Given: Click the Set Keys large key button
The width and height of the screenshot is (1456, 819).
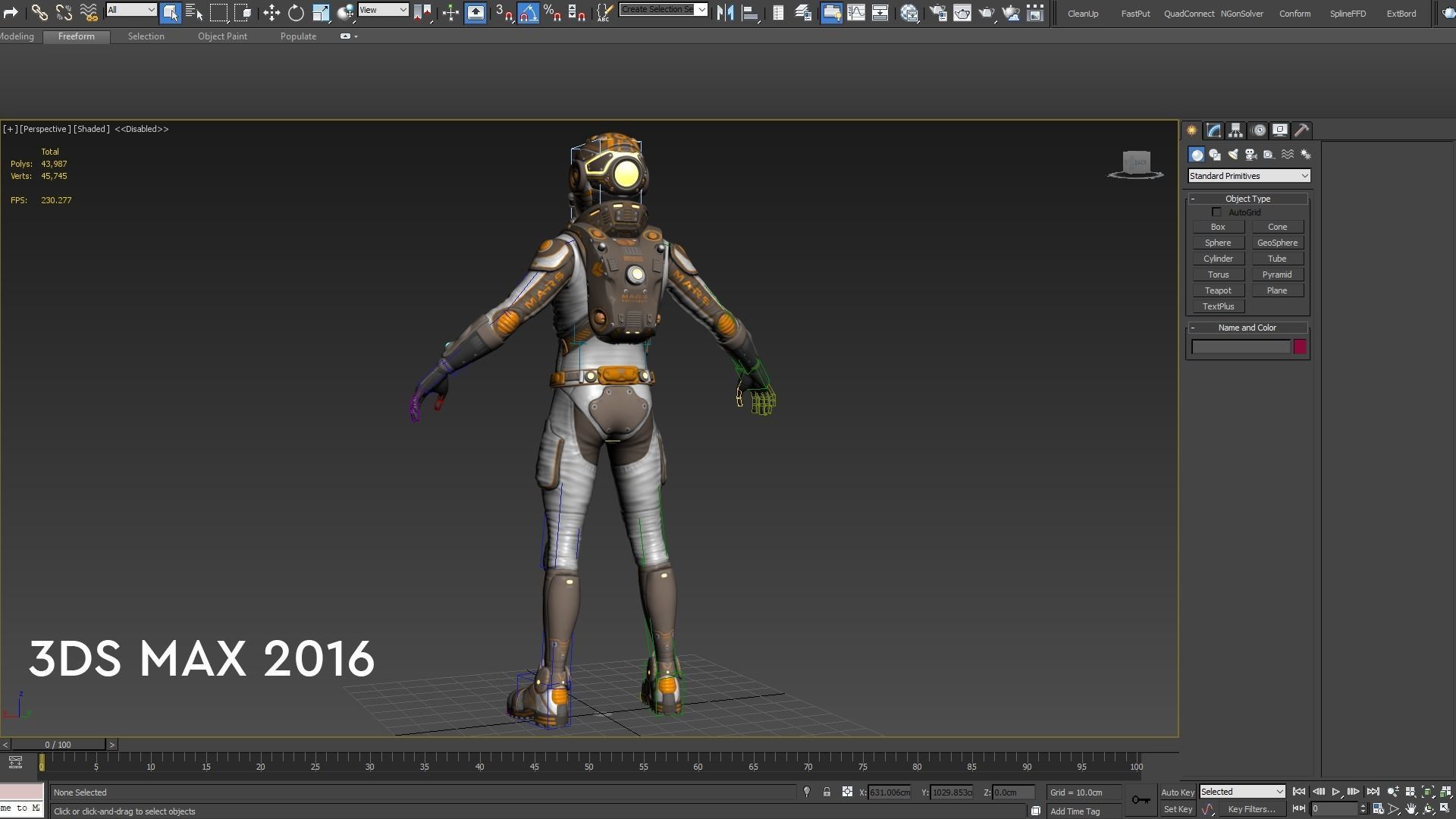Looking at the screenshot, I should click(x=1141, y=800).
